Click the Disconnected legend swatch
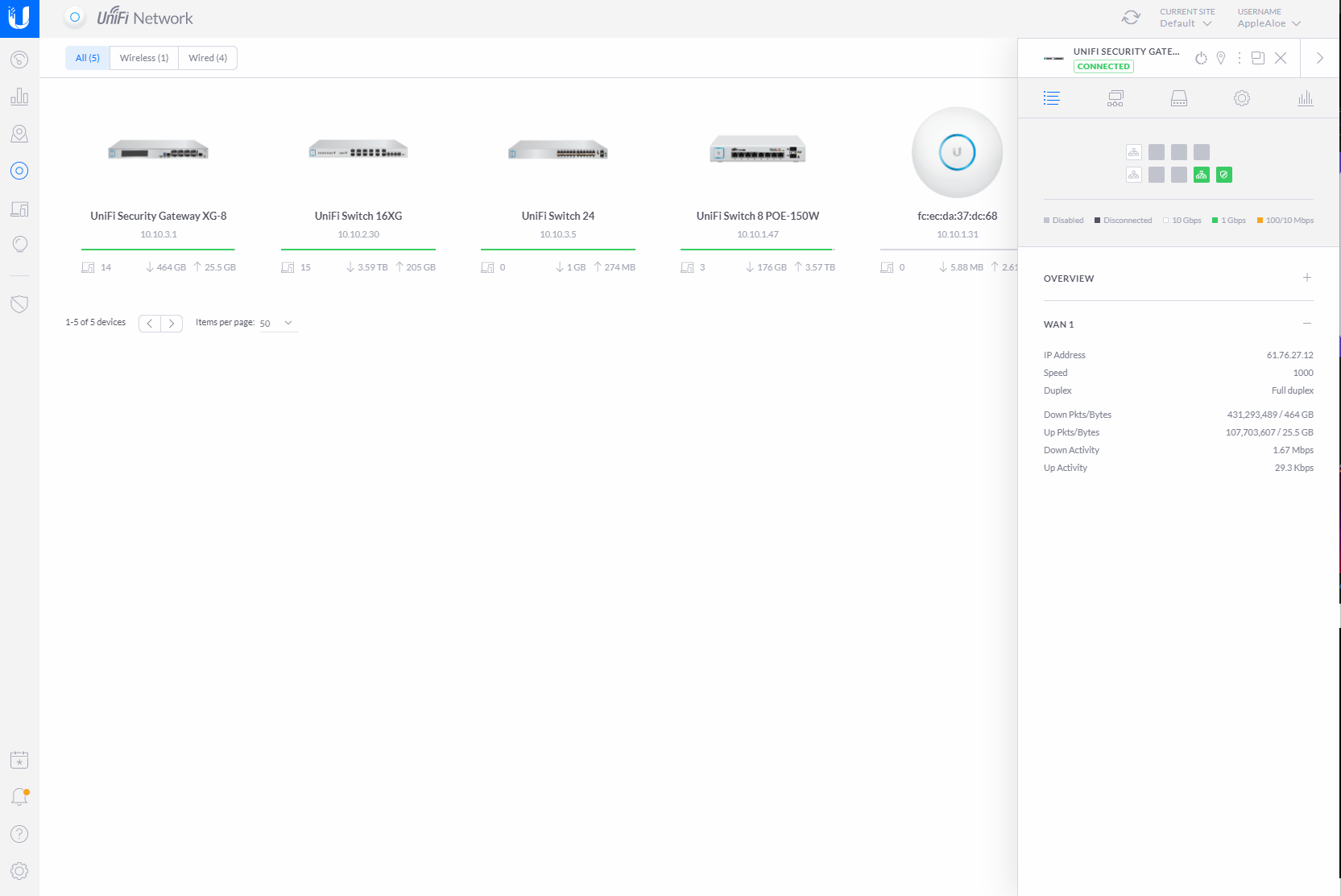Screen dimensions: 1341x896 point(1098,220)
